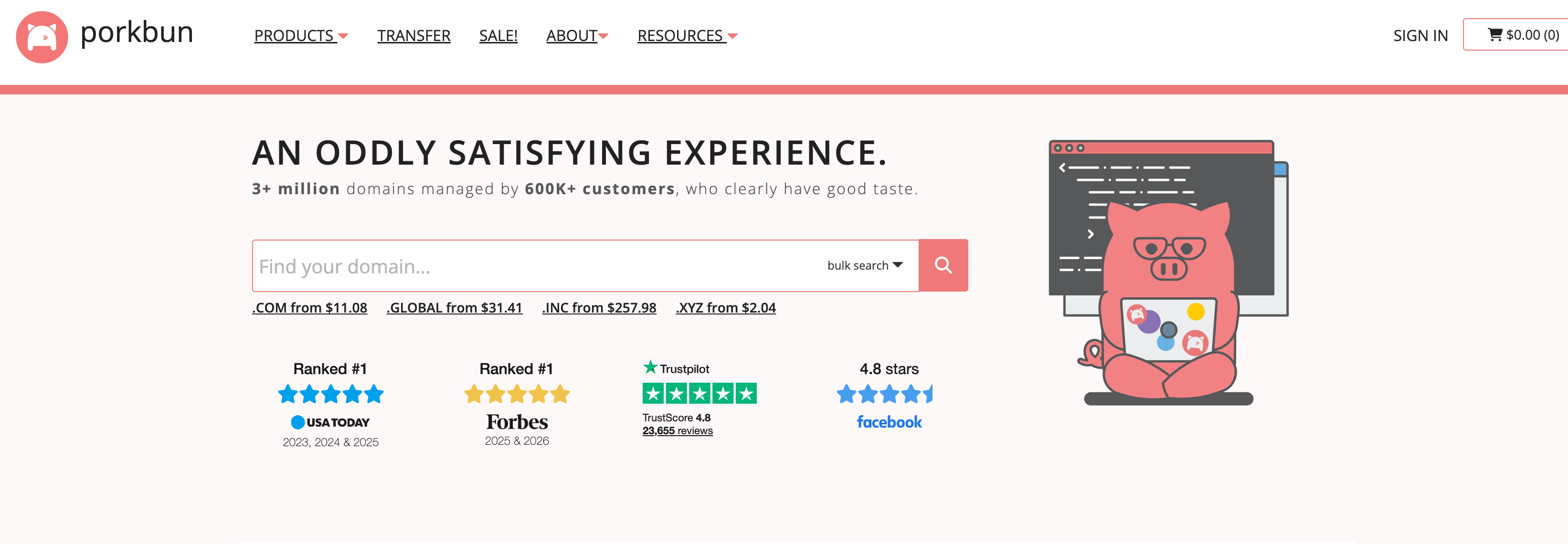The height and width of the screenshot is (544, 1568).
Task: Click the Ranked #1 text above USA Today
Action: (330, 369)
